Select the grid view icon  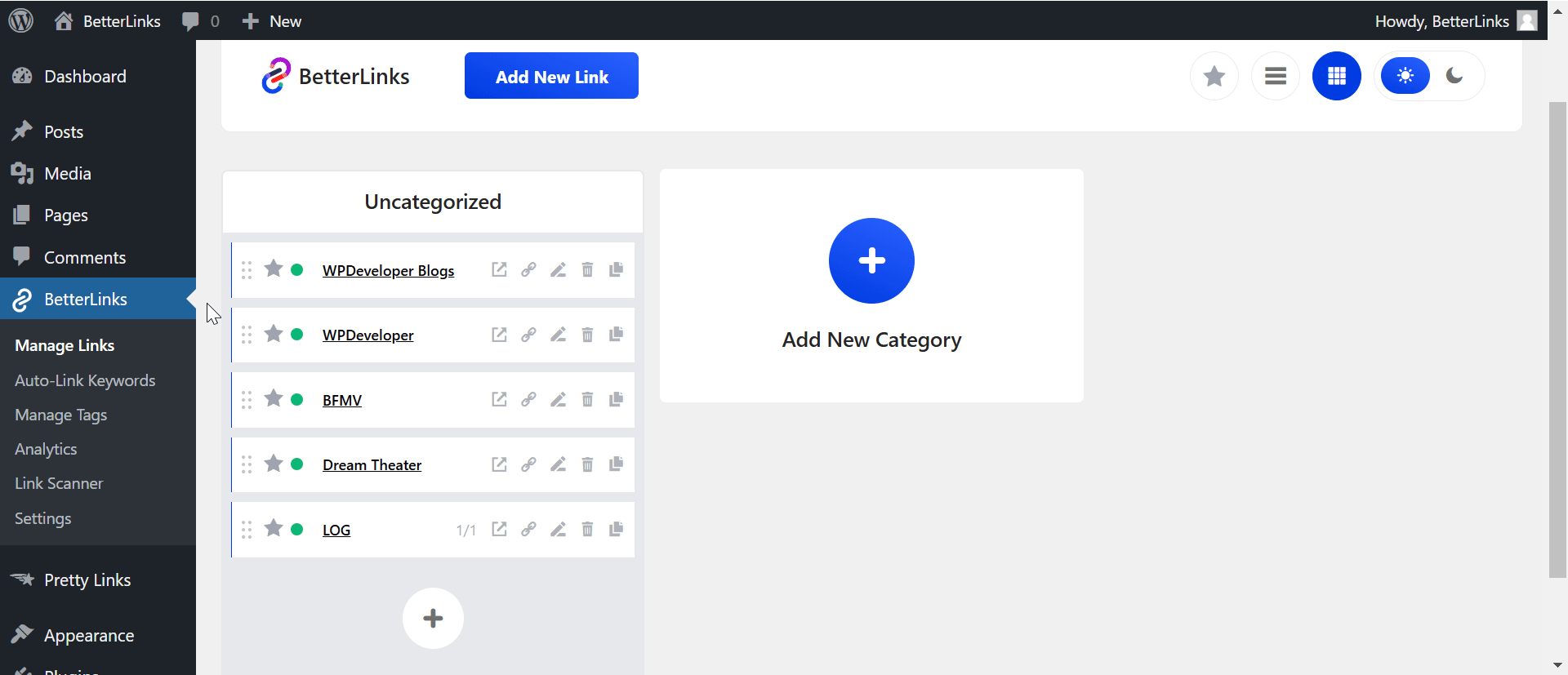[x=1336, y=75]
